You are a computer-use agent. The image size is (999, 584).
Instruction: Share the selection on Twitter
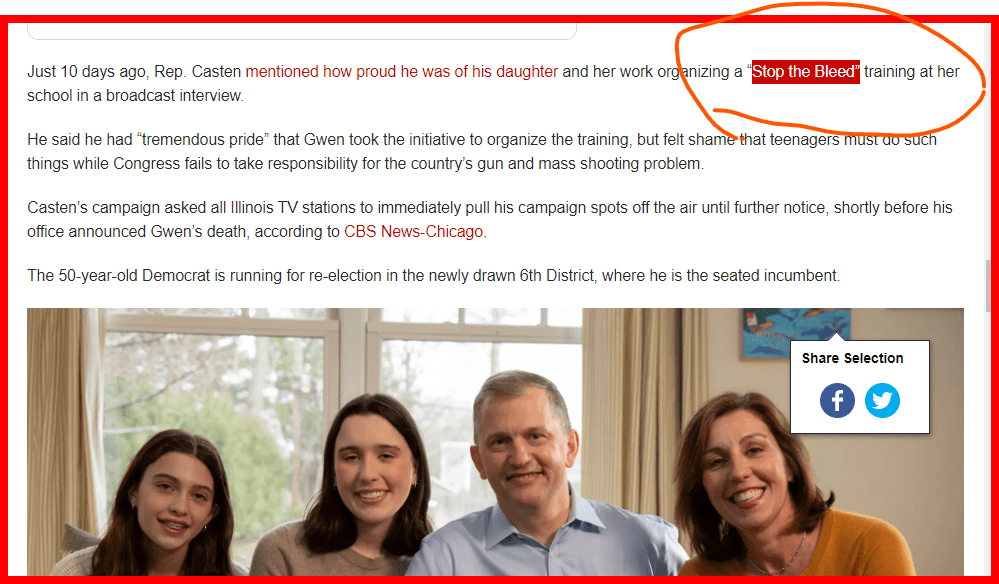(x=882, y=400)
